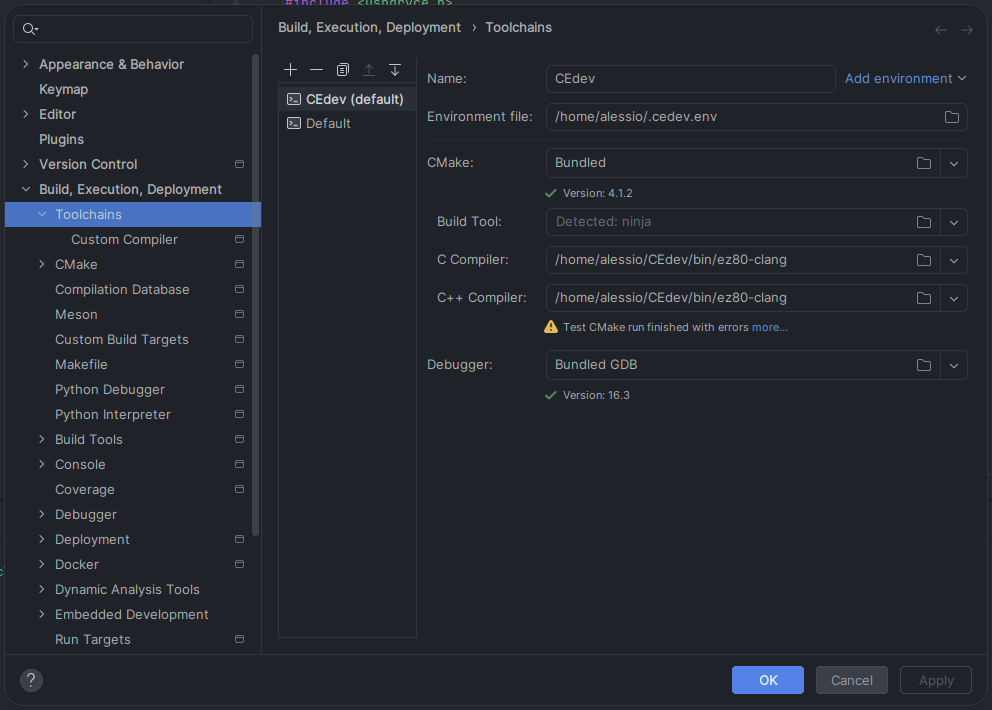Expand the Embedded Development tree item
992x710 pixels.
40,614
